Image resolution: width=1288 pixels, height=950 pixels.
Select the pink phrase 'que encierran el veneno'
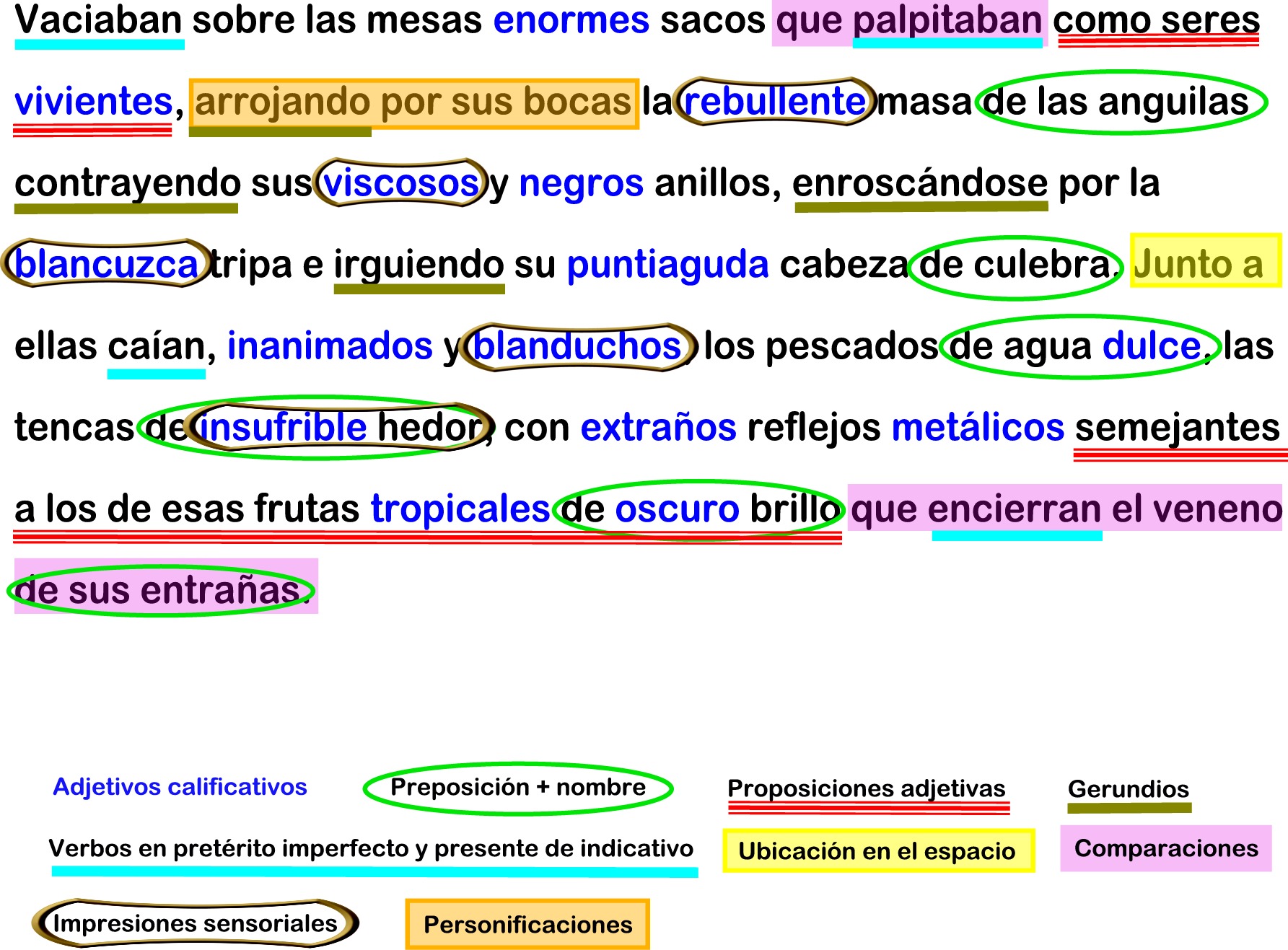point(1065,509)
